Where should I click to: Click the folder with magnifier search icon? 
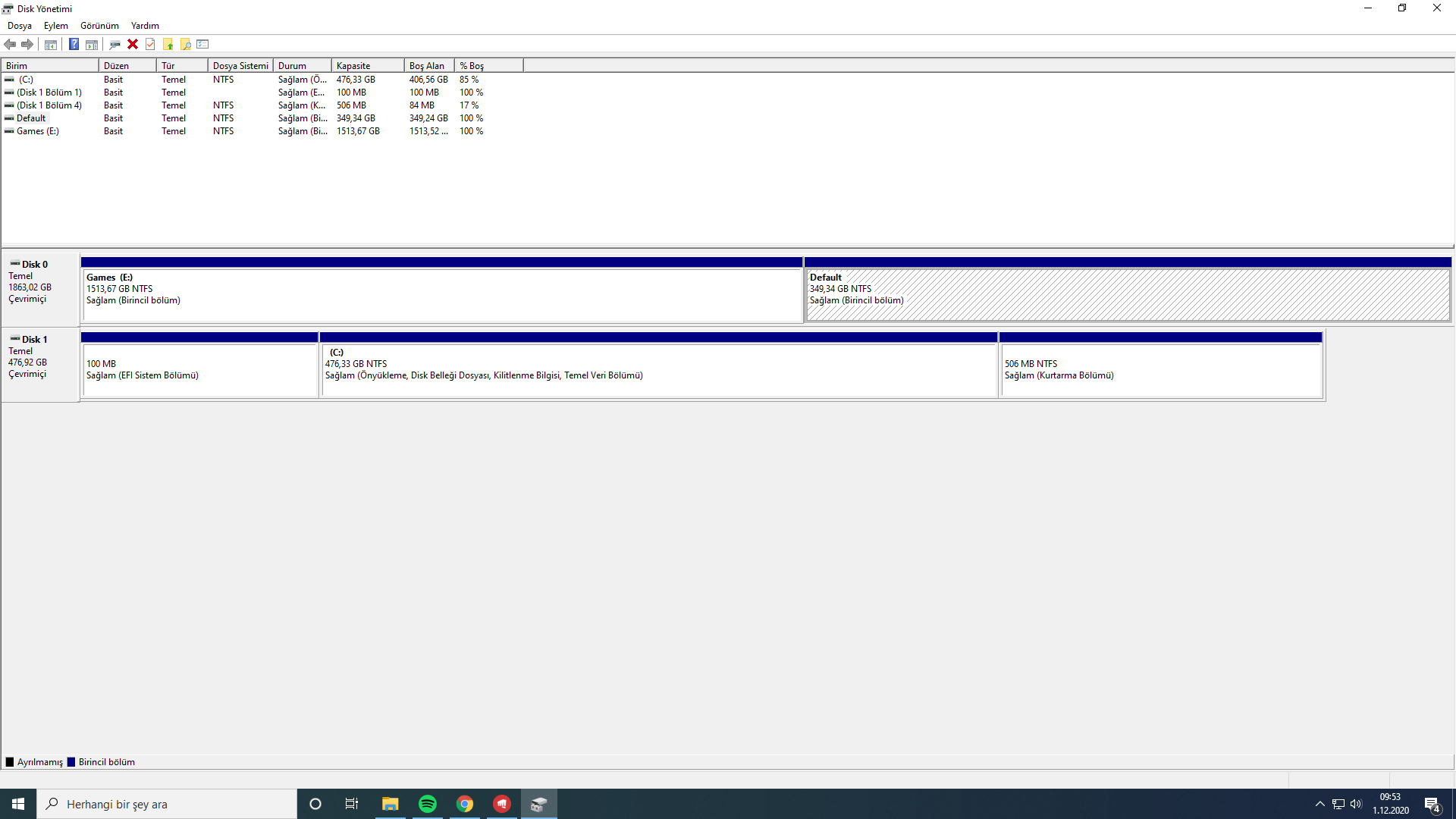click(185, 44)
